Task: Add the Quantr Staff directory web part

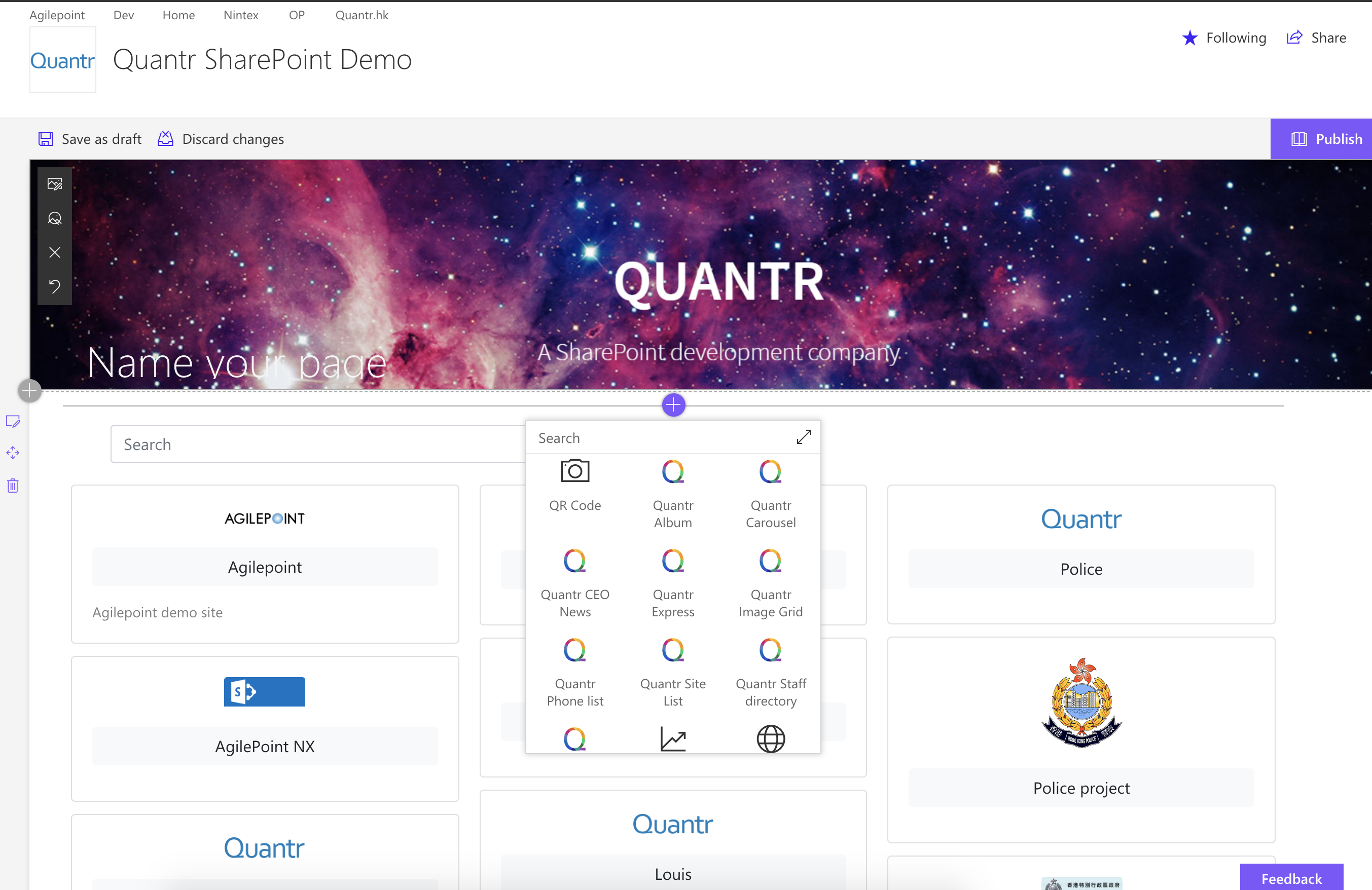Action: coord(771,673)
